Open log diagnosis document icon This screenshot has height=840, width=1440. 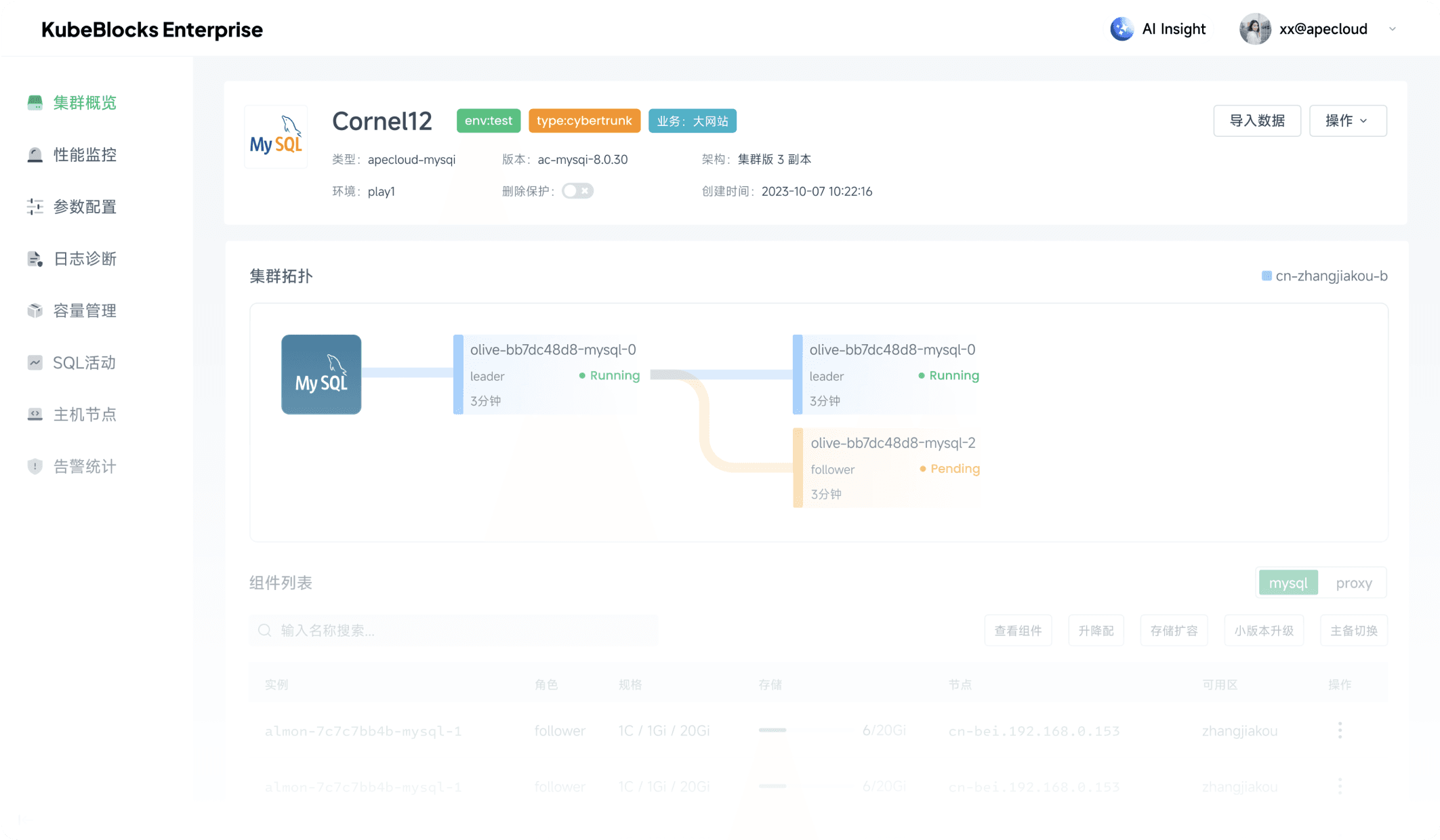point(35,259)
